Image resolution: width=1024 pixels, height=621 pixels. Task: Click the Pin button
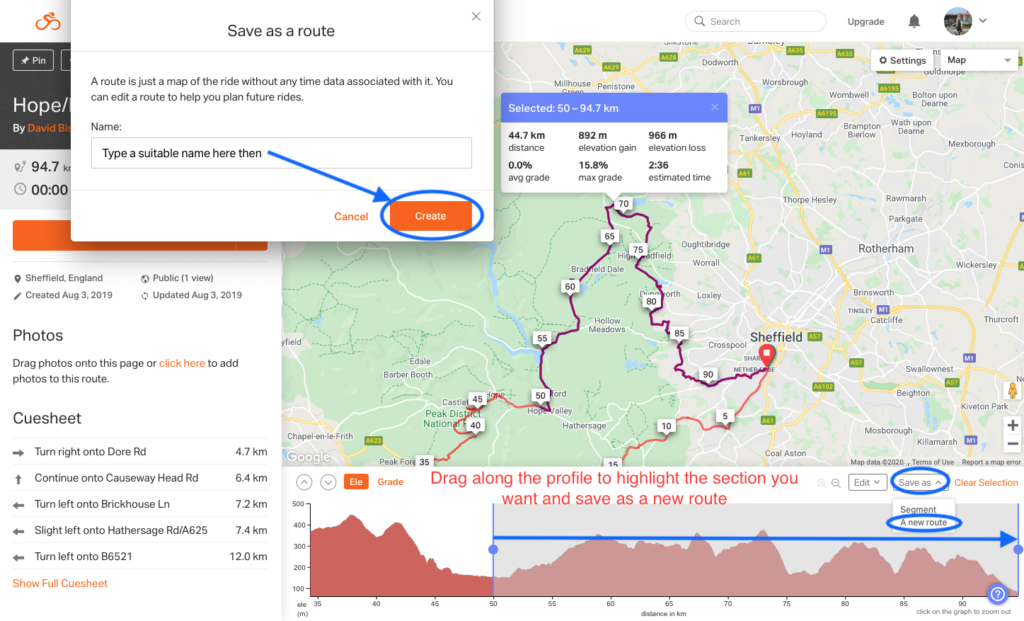[x=33, y=60]
